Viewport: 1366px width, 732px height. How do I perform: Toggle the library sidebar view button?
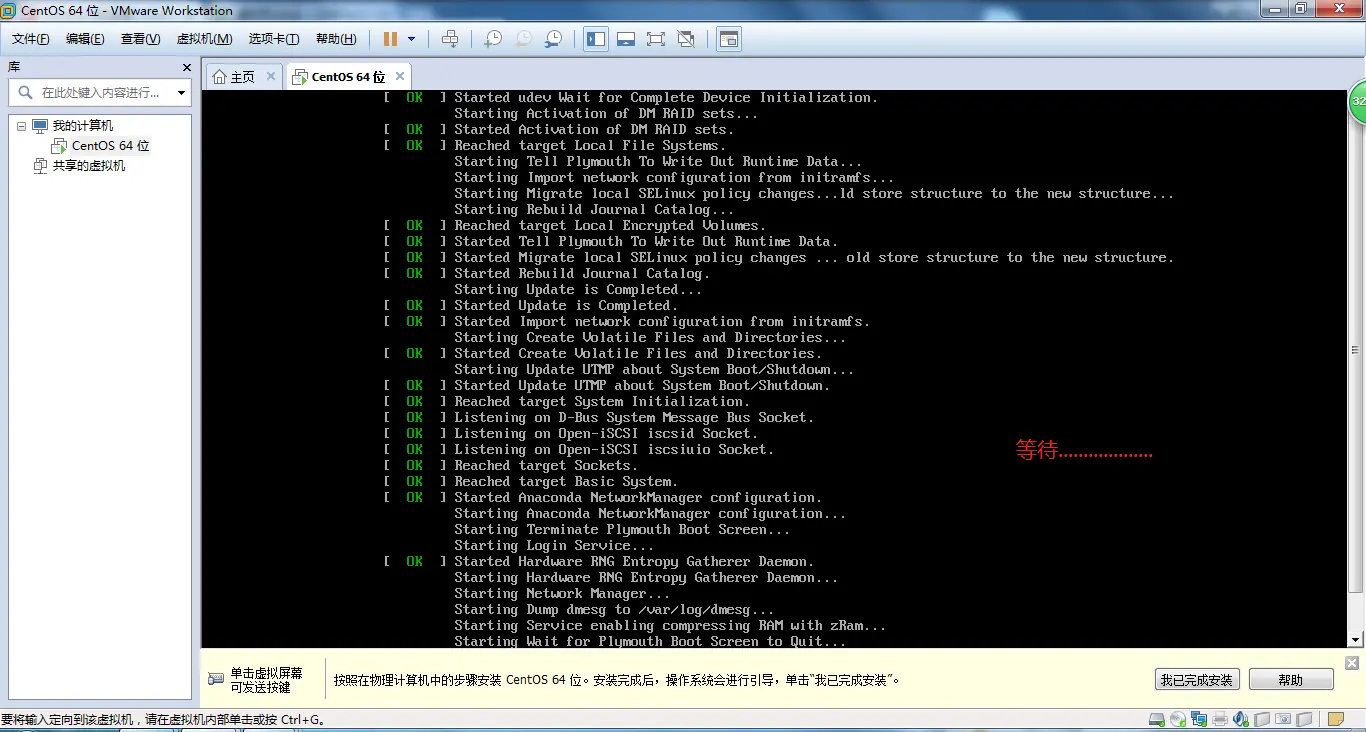coord(596,39)
